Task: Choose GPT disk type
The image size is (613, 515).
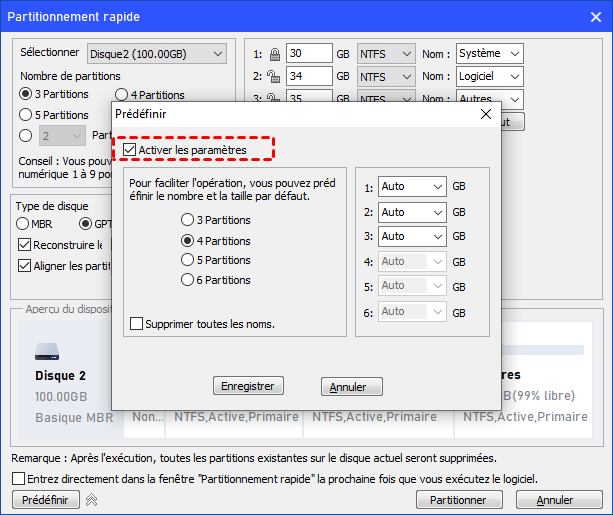Action: click(85, 224)
